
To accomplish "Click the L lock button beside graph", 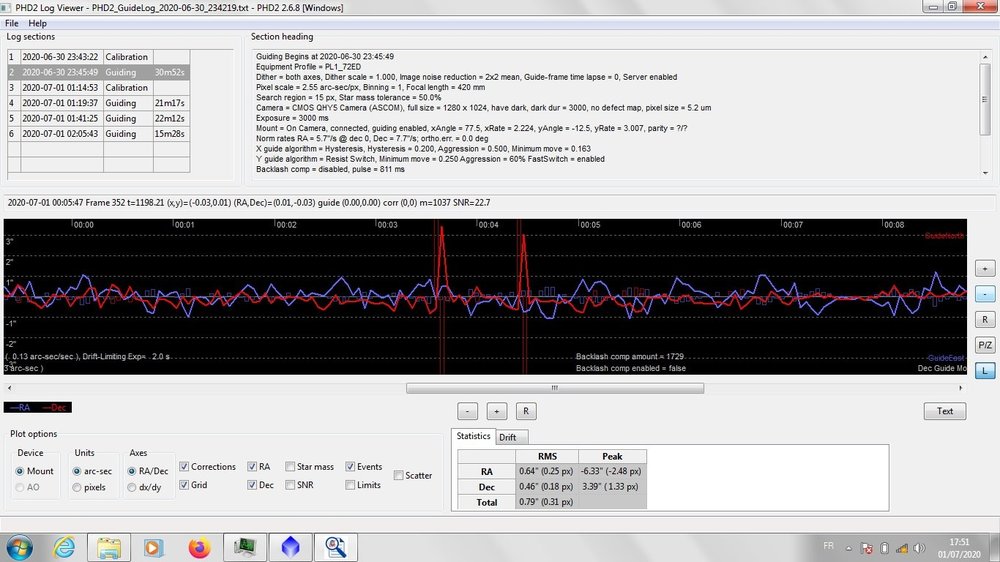I will [x=985, y=371].
